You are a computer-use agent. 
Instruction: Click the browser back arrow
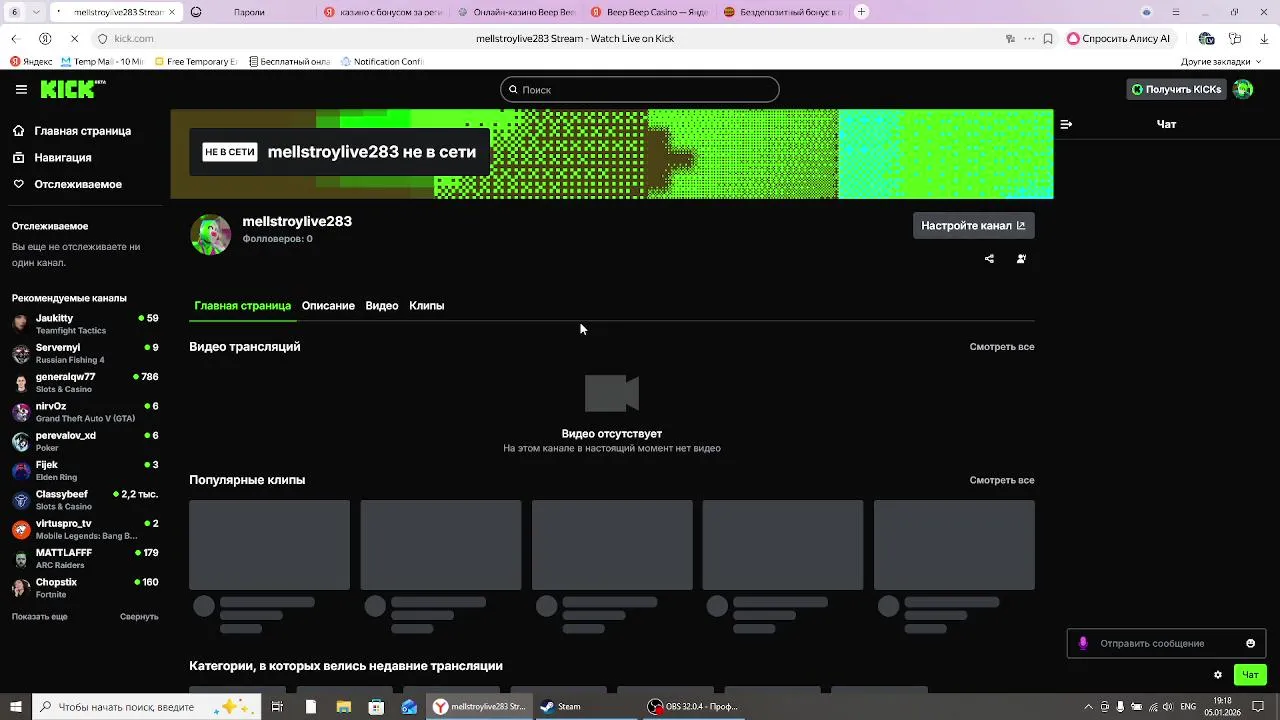(x=15, y=39)
